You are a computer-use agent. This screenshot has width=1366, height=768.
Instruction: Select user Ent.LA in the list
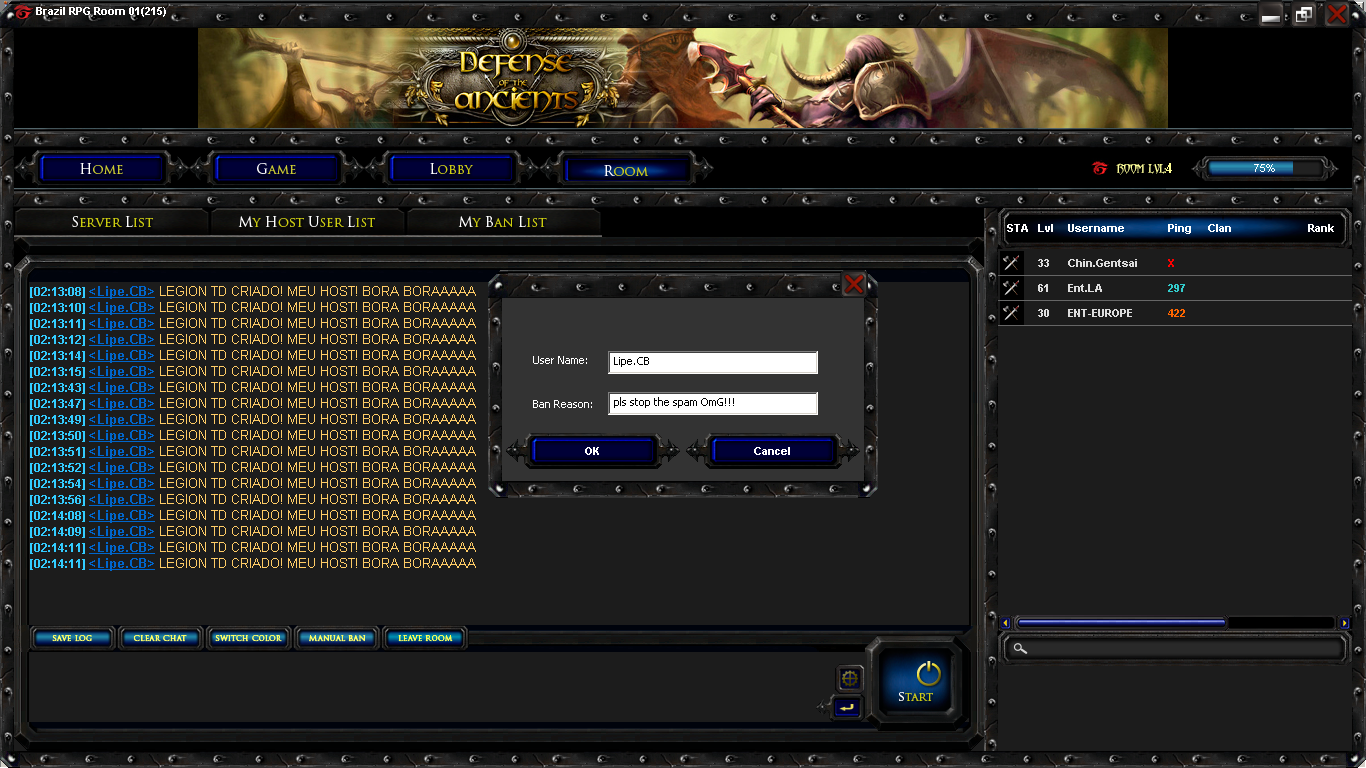point(1175,288)
